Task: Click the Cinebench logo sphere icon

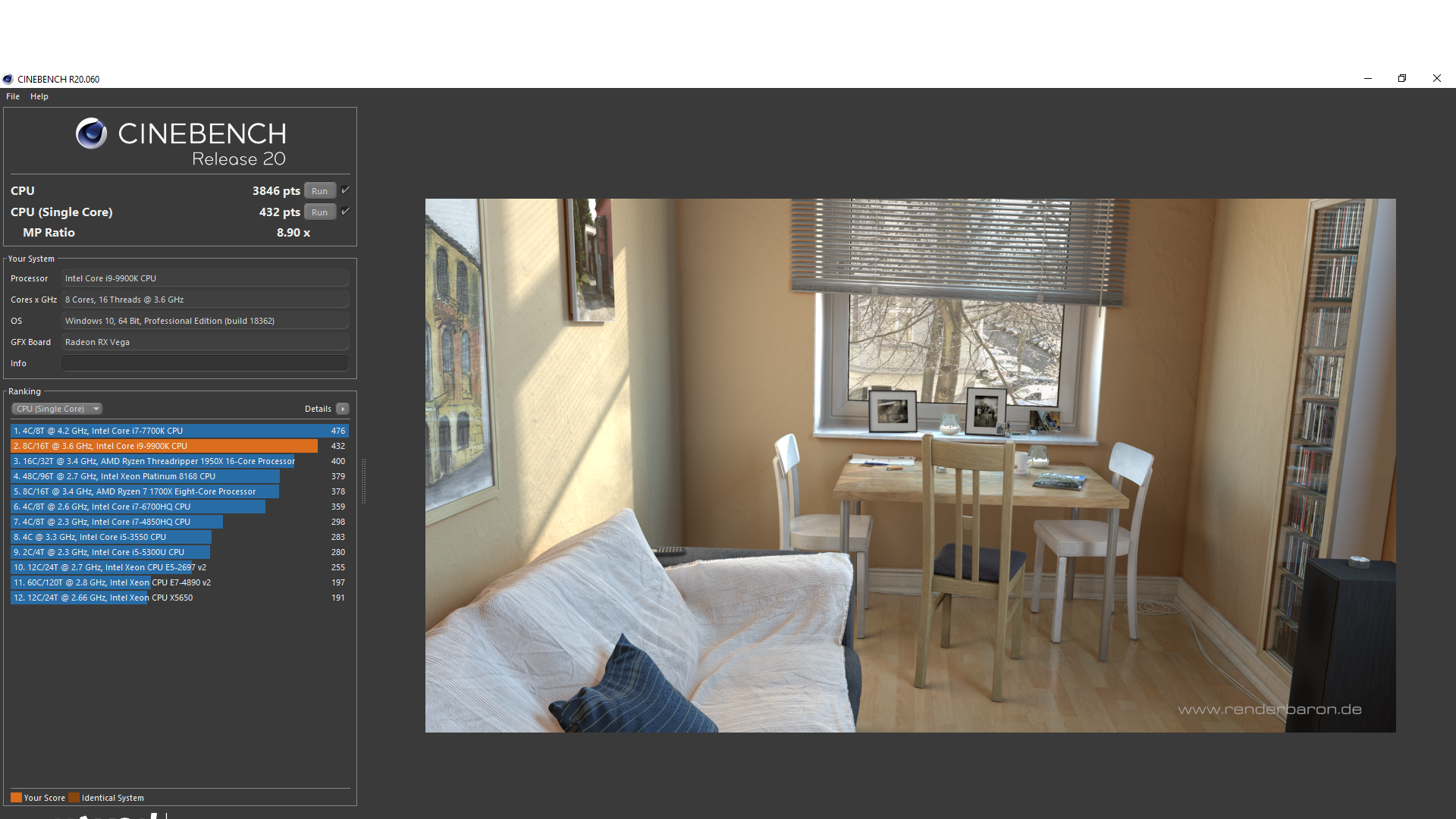Action: click(92, 134)
